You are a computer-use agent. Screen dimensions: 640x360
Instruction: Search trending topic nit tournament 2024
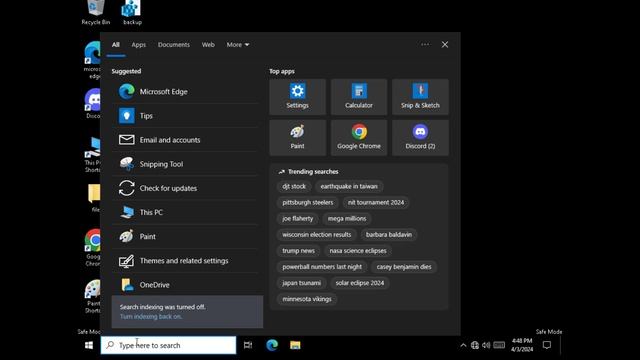[x=376, y=202]
